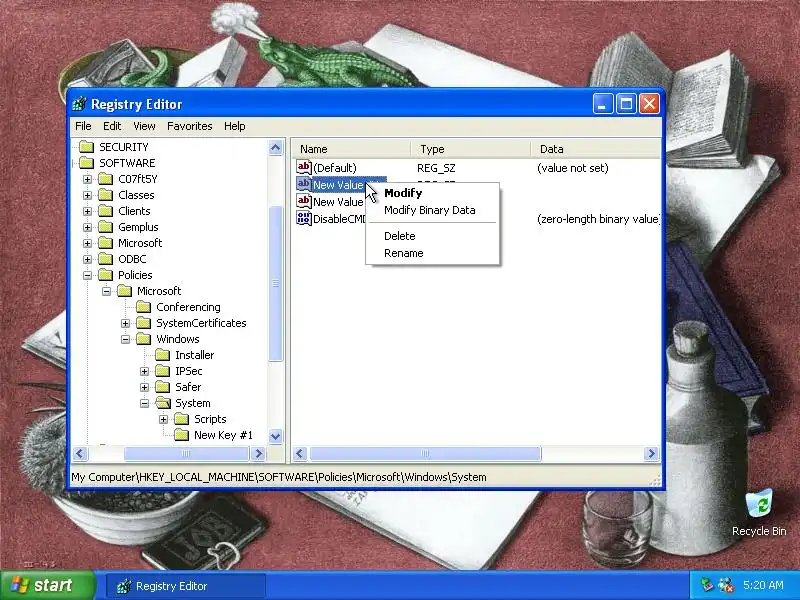This screenshot has height=600, width=800.
Task: Open the Edit menu
Action: 112,126
